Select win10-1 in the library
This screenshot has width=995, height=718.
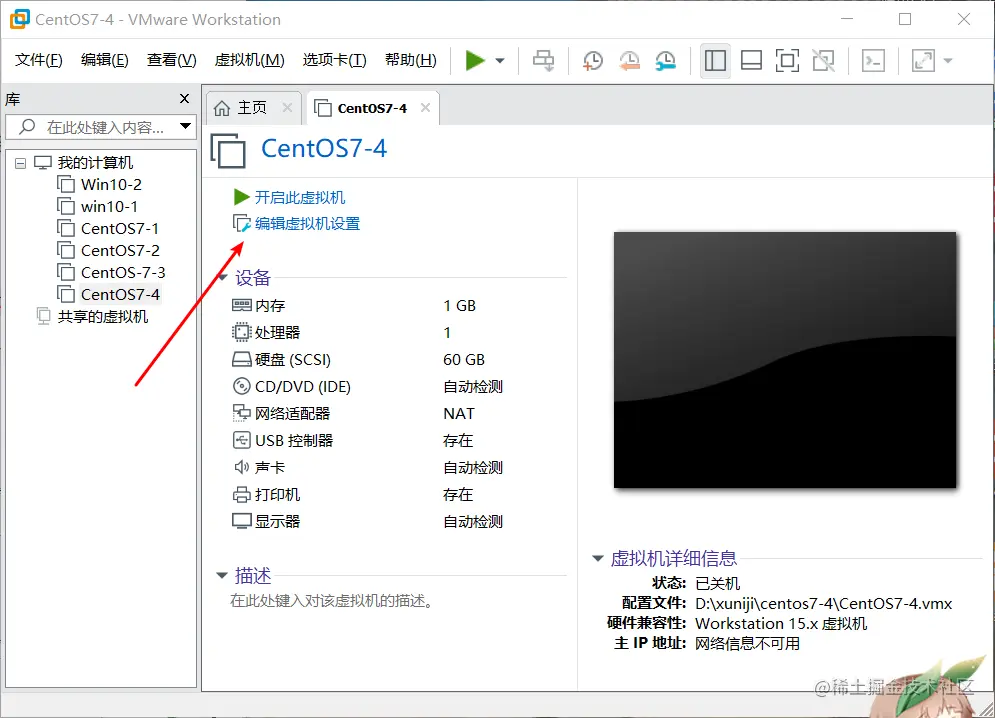(x=109, y=207)
